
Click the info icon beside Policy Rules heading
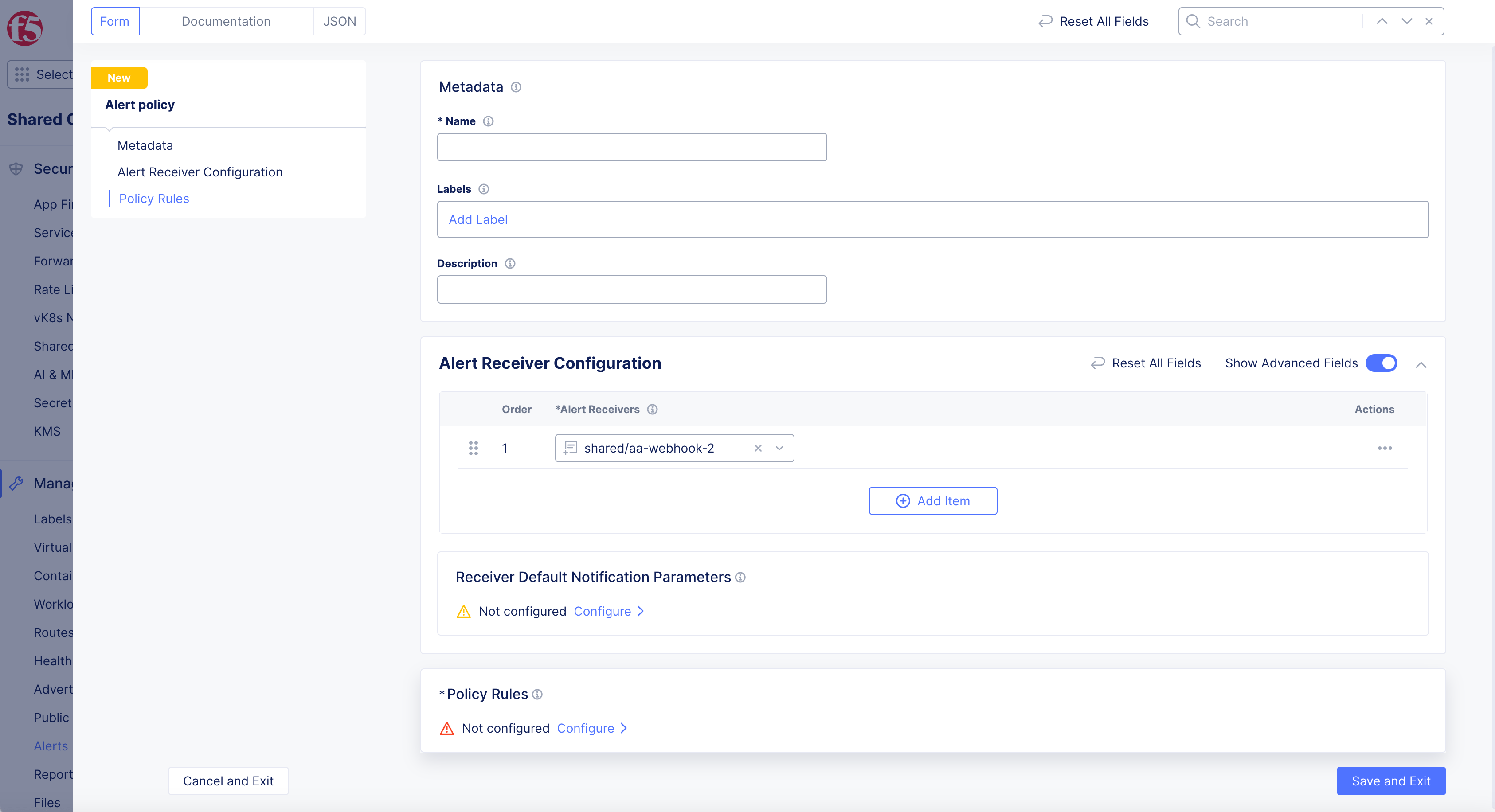point(537,694)
